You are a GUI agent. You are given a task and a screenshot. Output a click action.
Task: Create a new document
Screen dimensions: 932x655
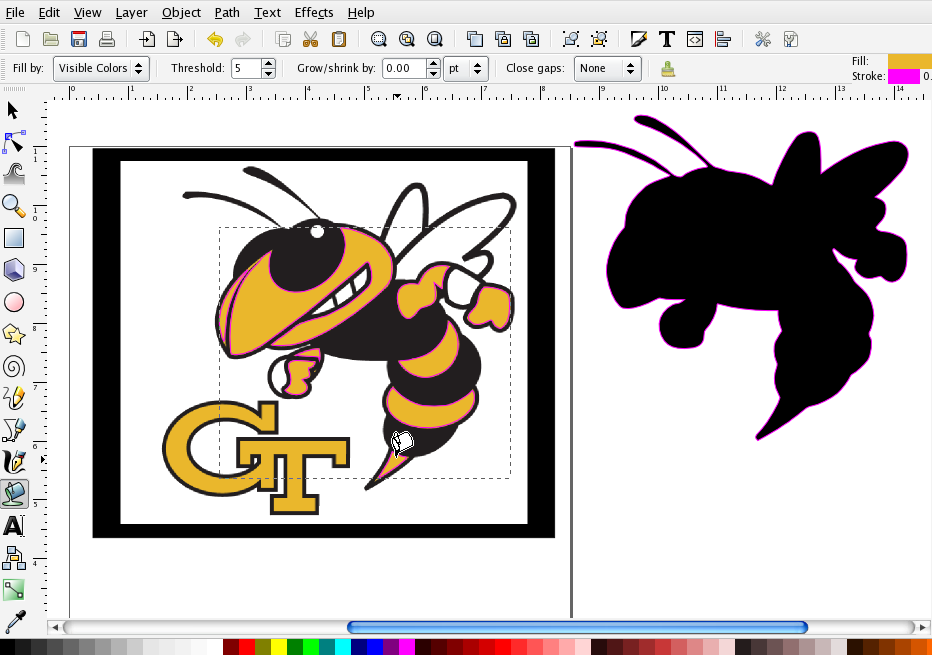[23, 39]
